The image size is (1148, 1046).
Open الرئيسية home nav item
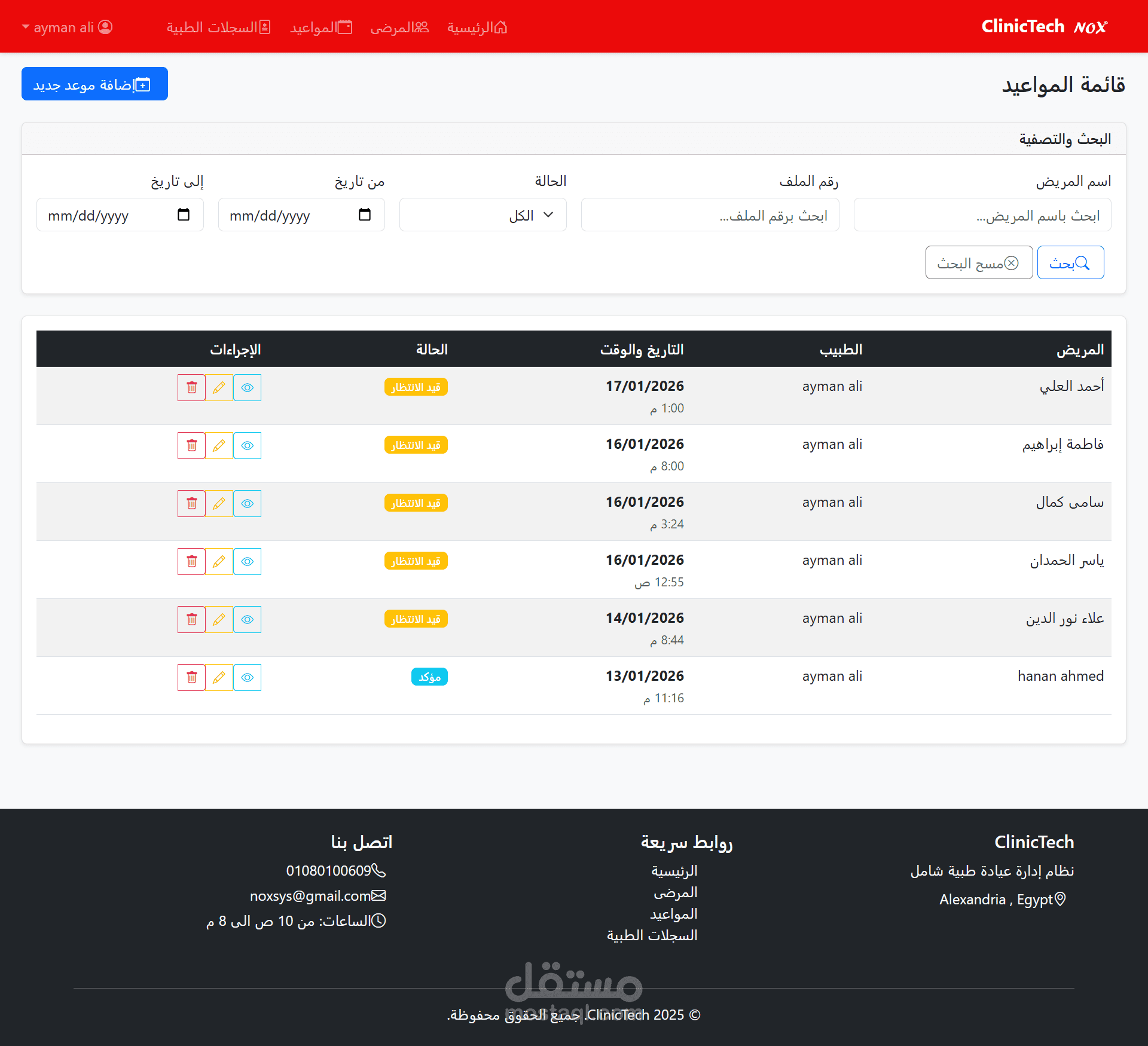pyautogui.click(x=477, y=27)
